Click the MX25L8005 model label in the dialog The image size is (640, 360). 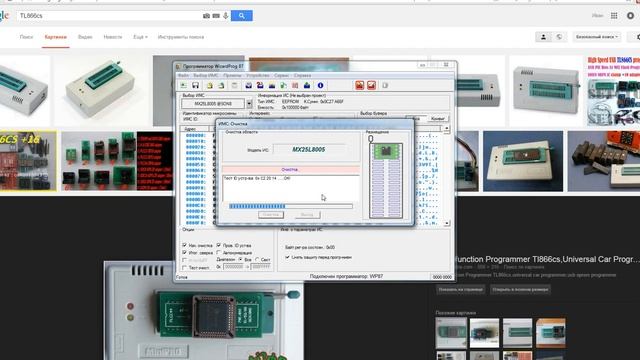(x=309, y=149)
